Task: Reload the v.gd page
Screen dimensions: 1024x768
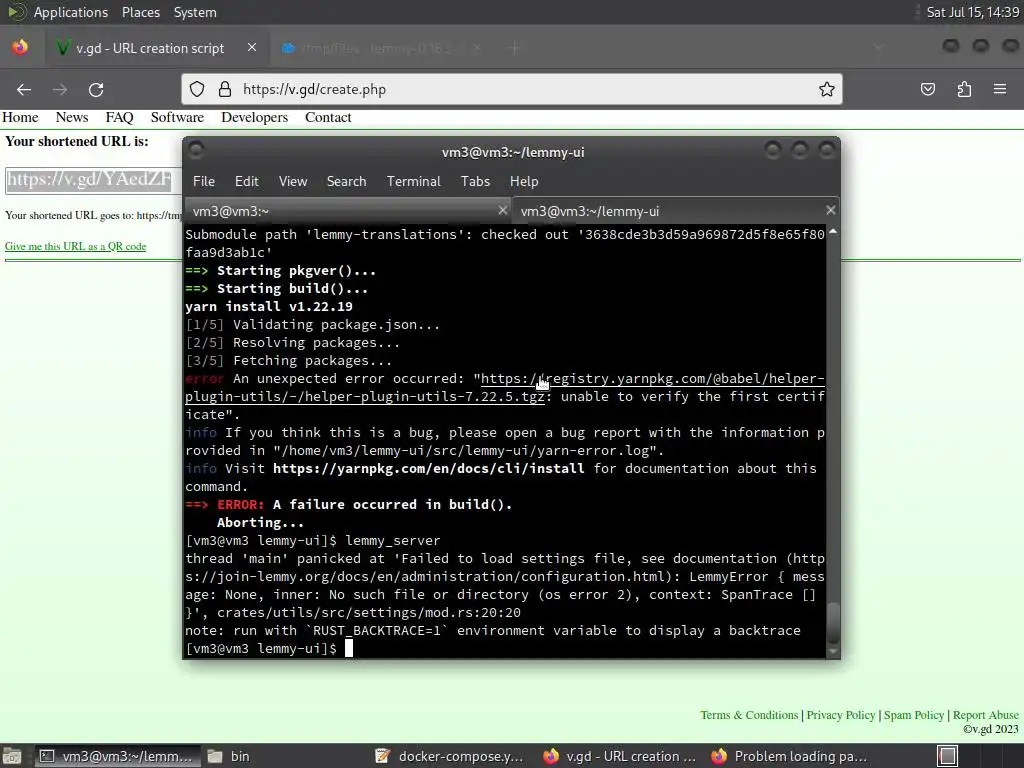Action: 96,89
